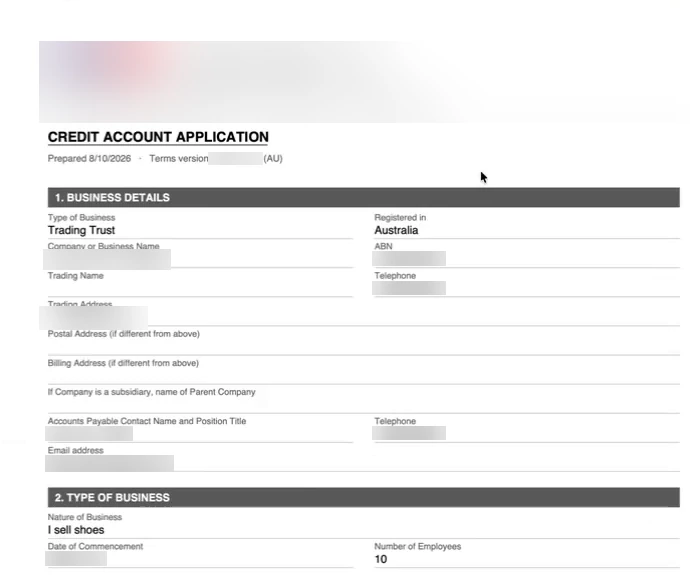Image resolution: width=690 pixels, height=575 pixels.
Task: Select the 'I sell shoes' value
Action: pyautogui.click(x=76, y=530)
